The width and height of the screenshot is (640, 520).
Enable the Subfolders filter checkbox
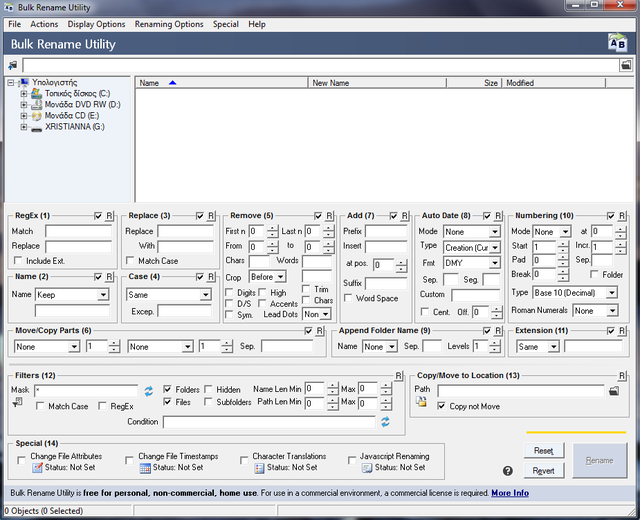208,402
